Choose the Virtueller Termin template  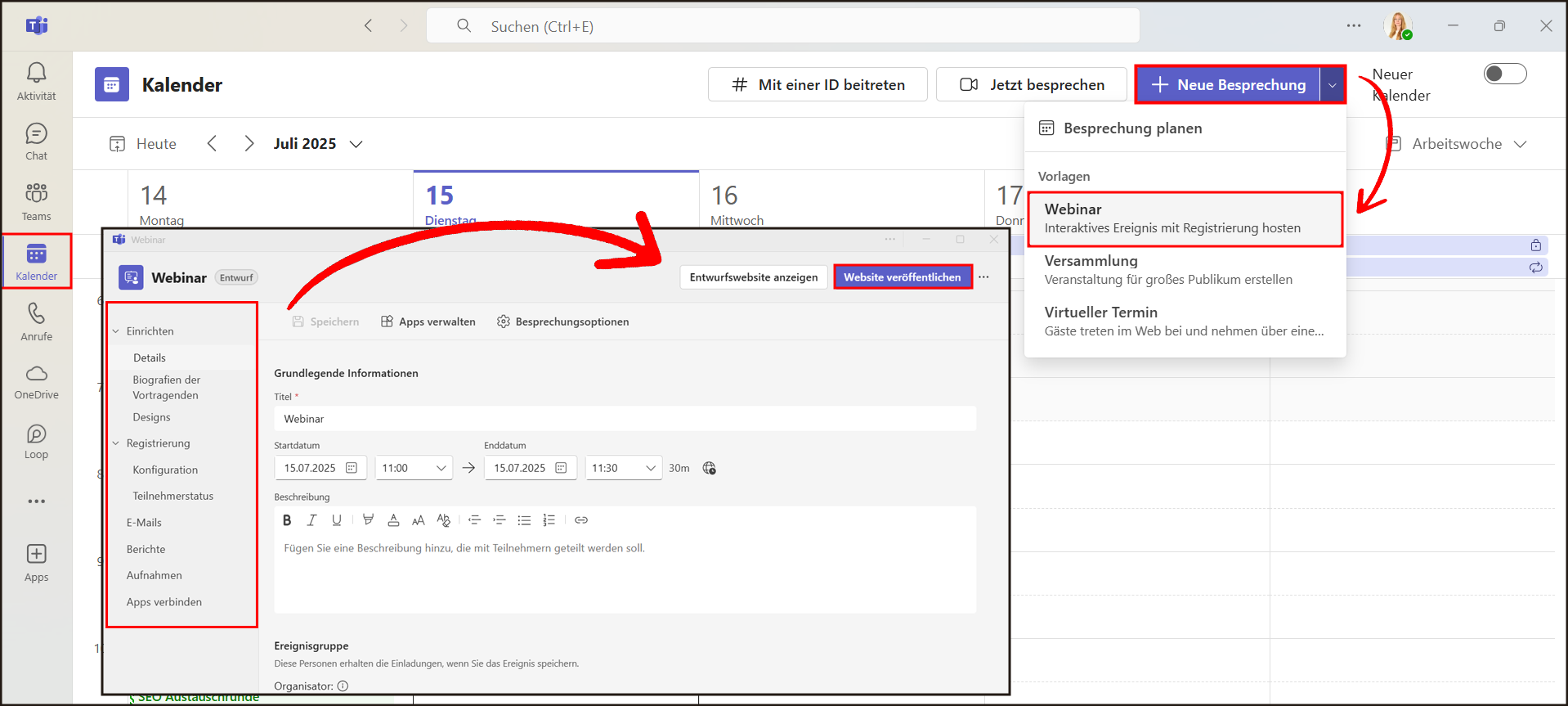pos(1185,322)
